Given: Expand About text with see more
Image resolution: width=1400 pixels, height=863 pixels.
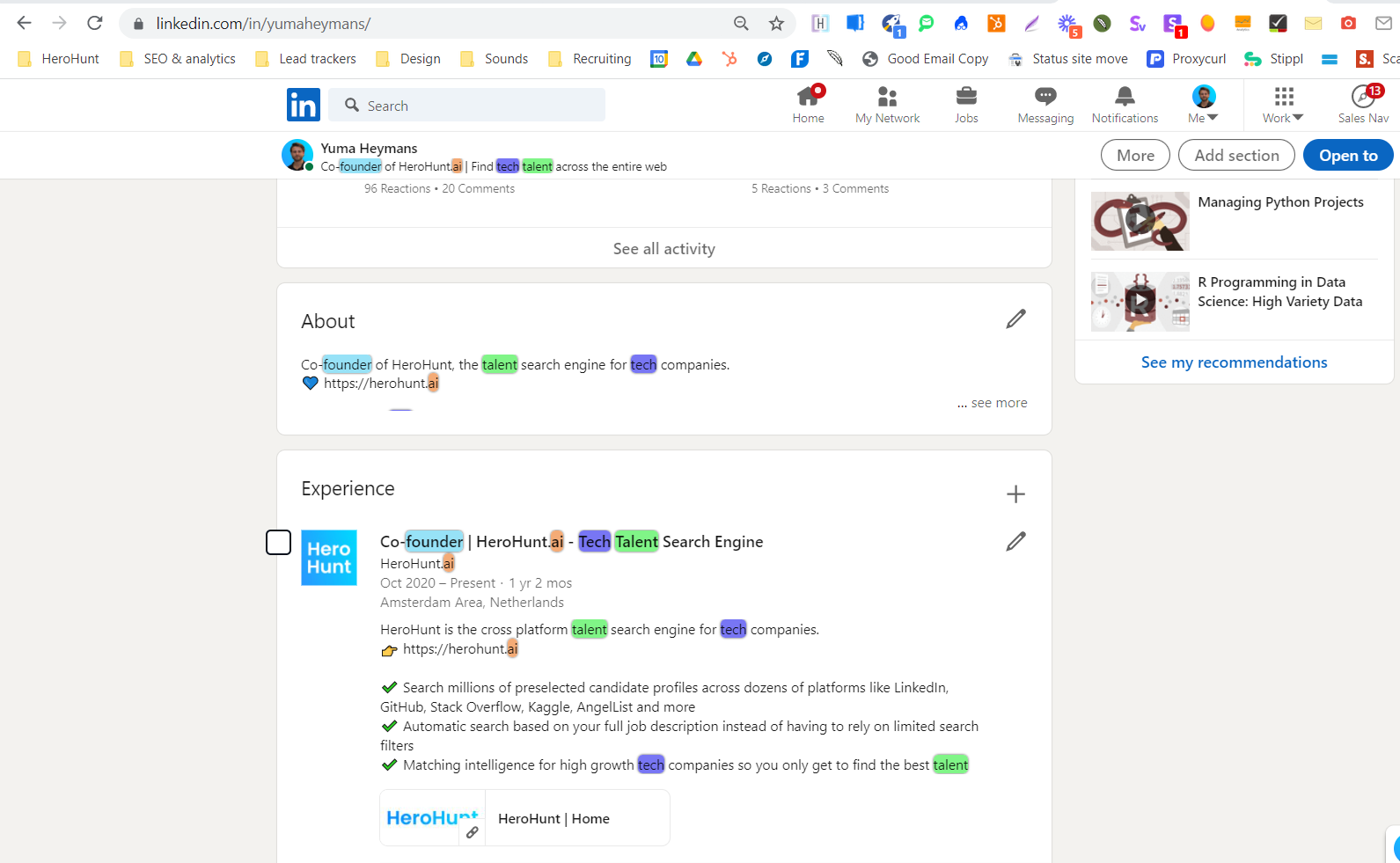Looking at the screenshot, I should (x=993, y=403).
